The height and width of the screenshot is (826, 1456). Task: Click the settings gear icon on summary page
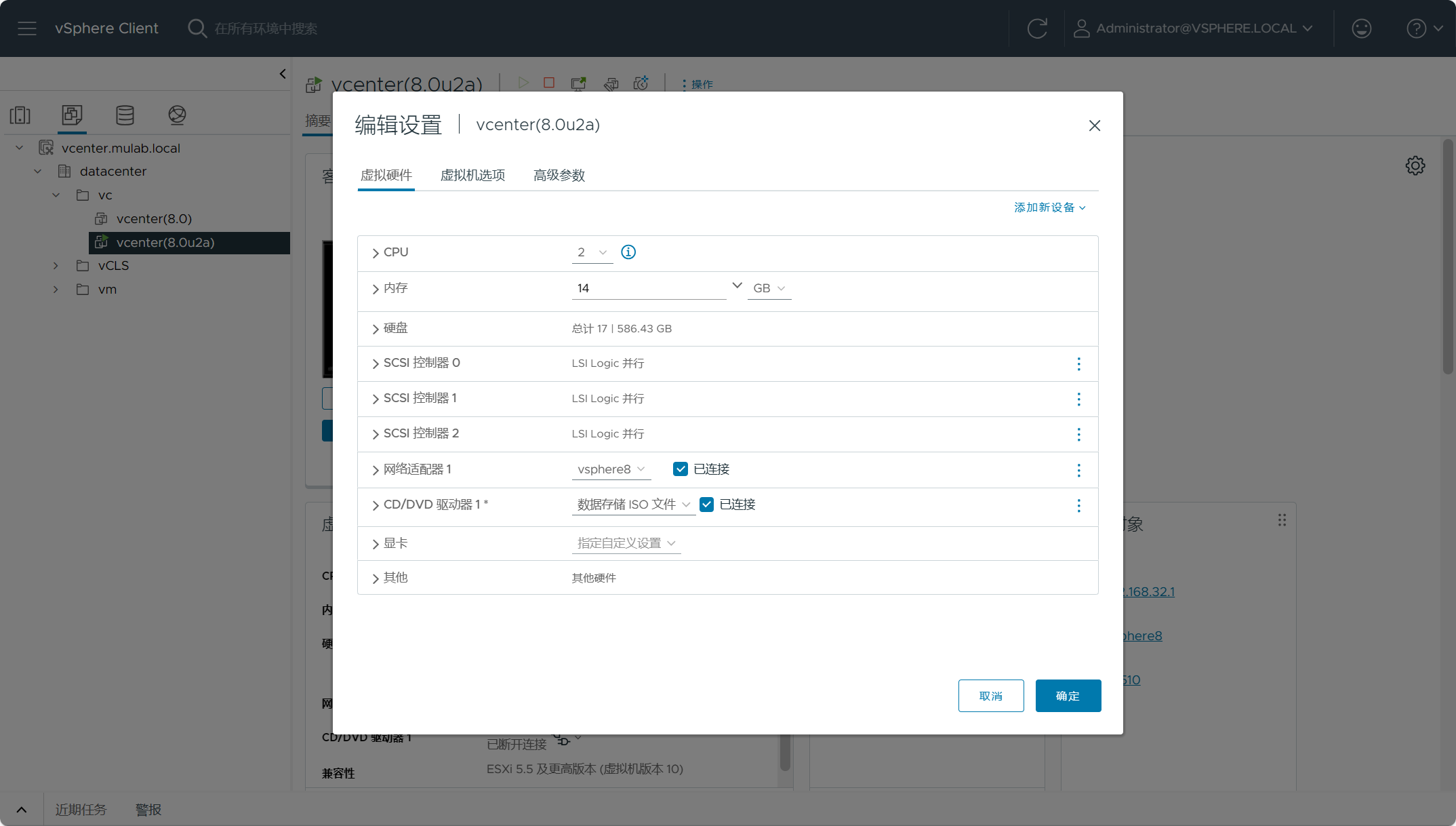pos(1415,165)
